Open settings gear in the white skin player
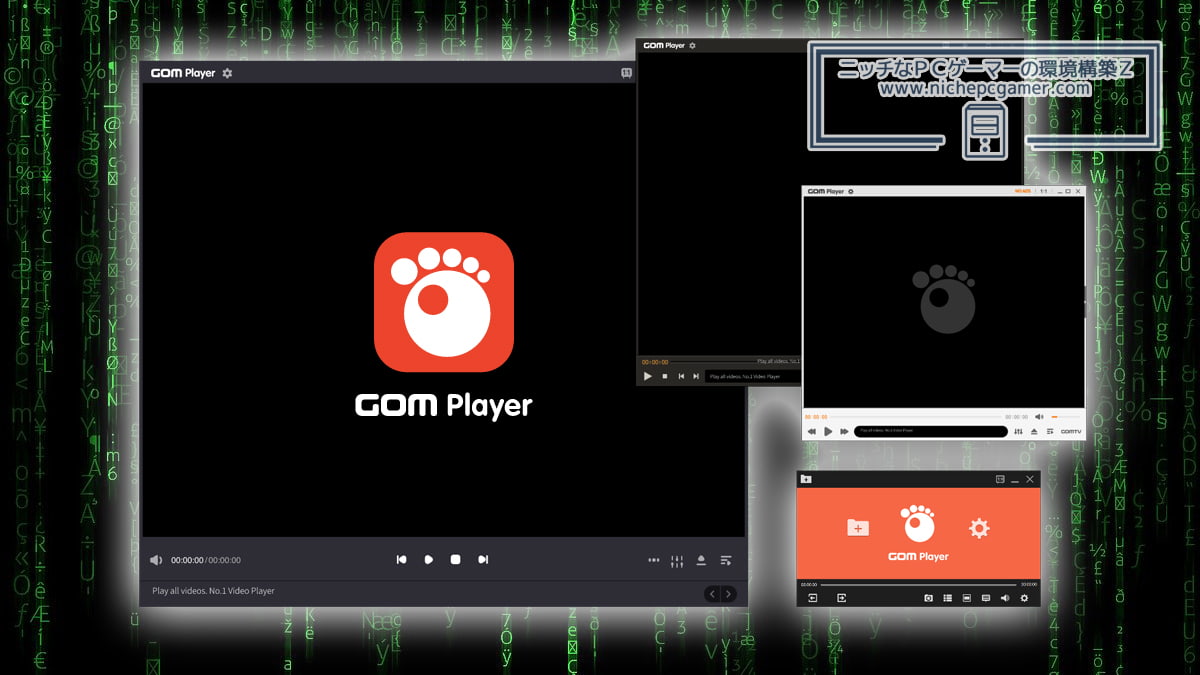Image resolution: width=1200 pixels, height=675 pixels. click(x=850, y=191)
